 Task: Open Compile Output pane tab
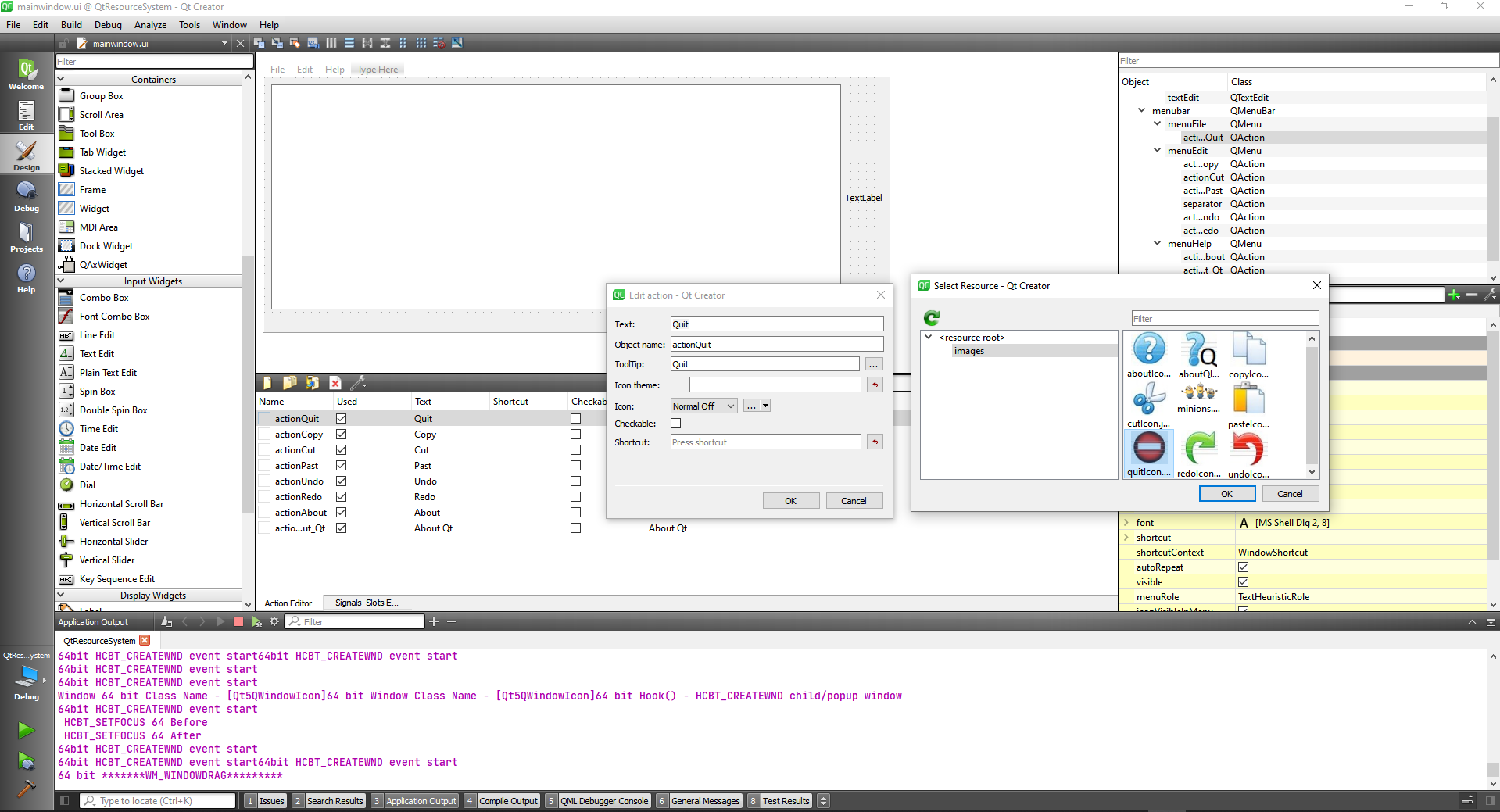pos(502,800)
